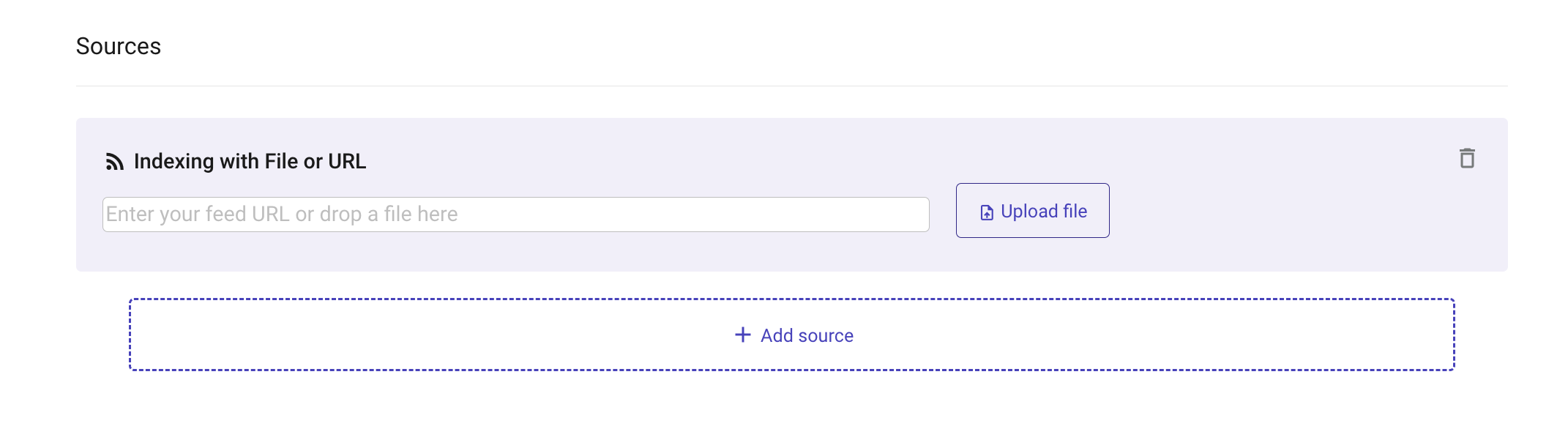Delete the source using the trash icon
1568x429 pixels.
point(1467,158)
